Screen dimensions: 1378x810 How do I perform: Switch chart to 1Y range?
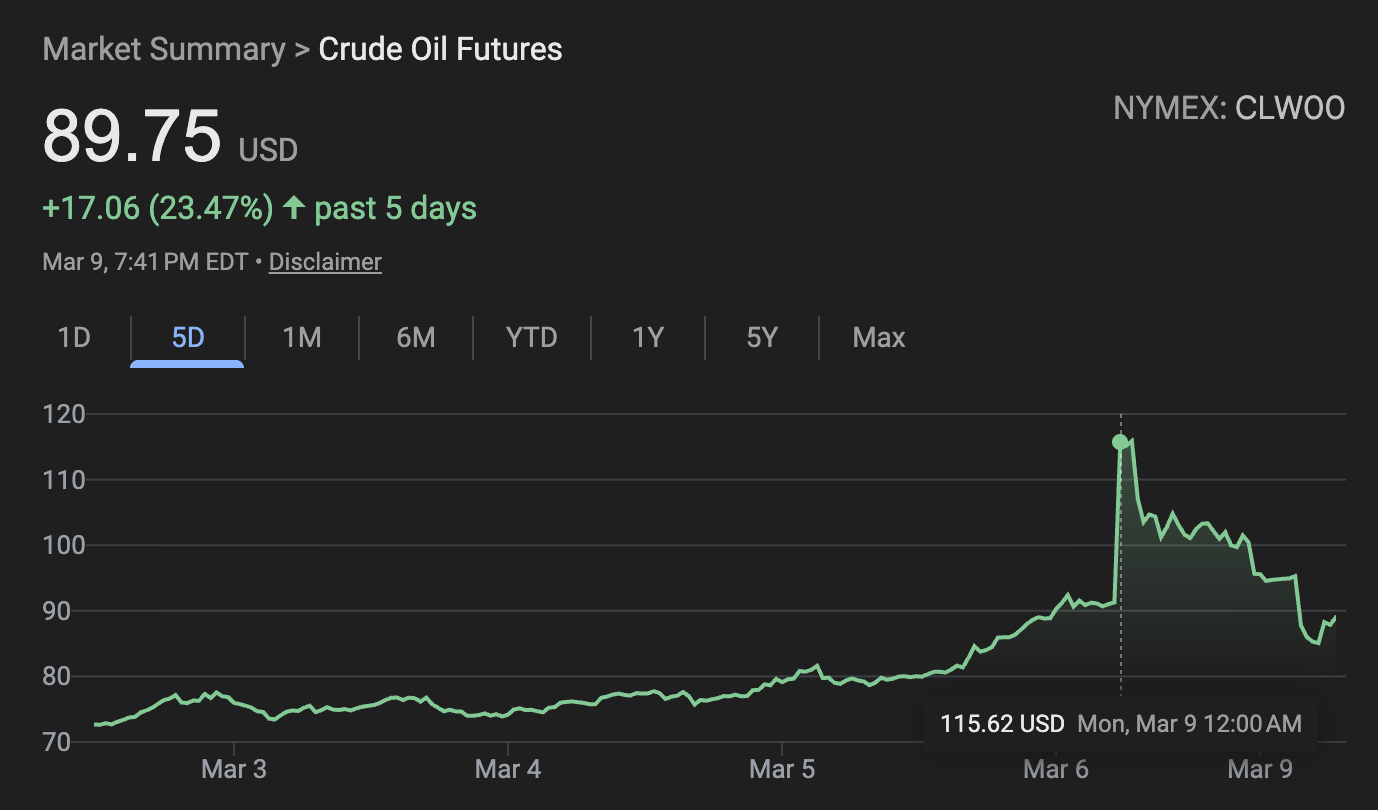click(648, 338)
